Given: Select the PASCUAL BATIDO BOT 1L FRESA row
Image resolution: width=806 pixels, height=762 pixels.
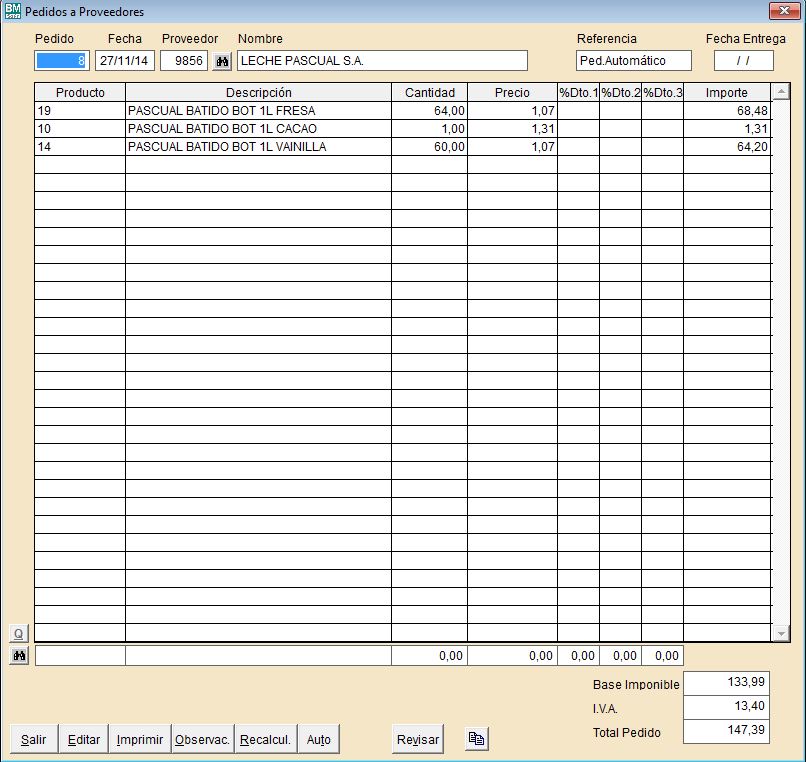Looking at the screenshot, I should coord(257,111).
